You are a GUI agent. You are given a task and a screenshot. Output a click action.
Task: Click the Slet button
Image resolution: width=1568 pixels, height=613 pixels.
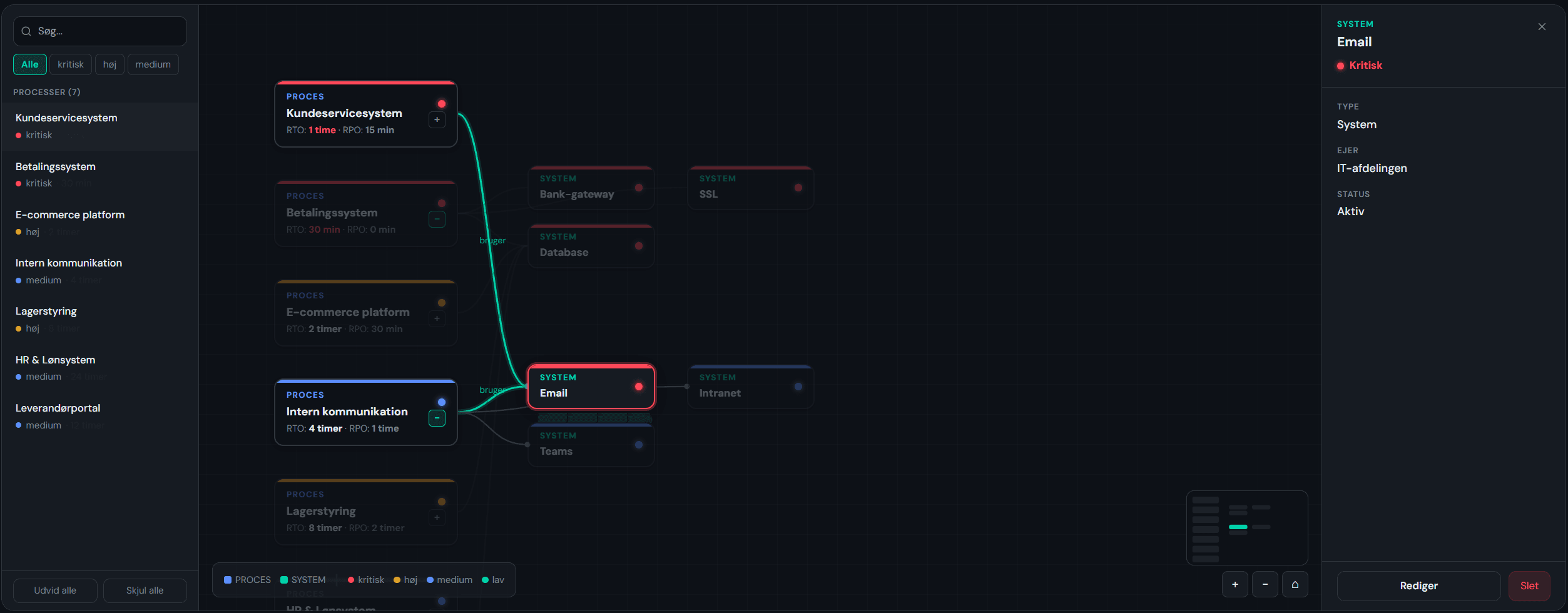coord(1529,585)
